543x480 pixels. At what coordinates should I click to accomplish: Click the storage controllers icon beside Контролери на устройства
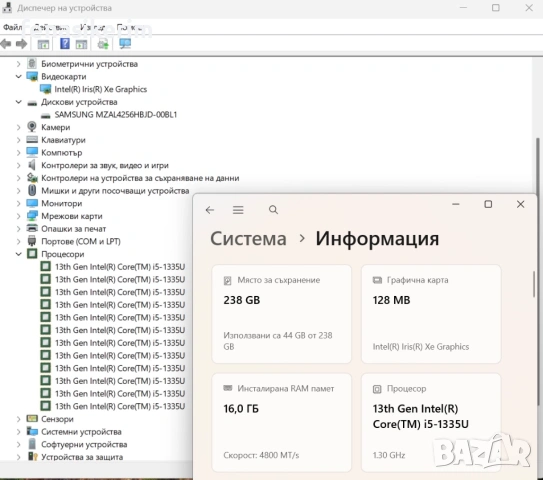32,178
